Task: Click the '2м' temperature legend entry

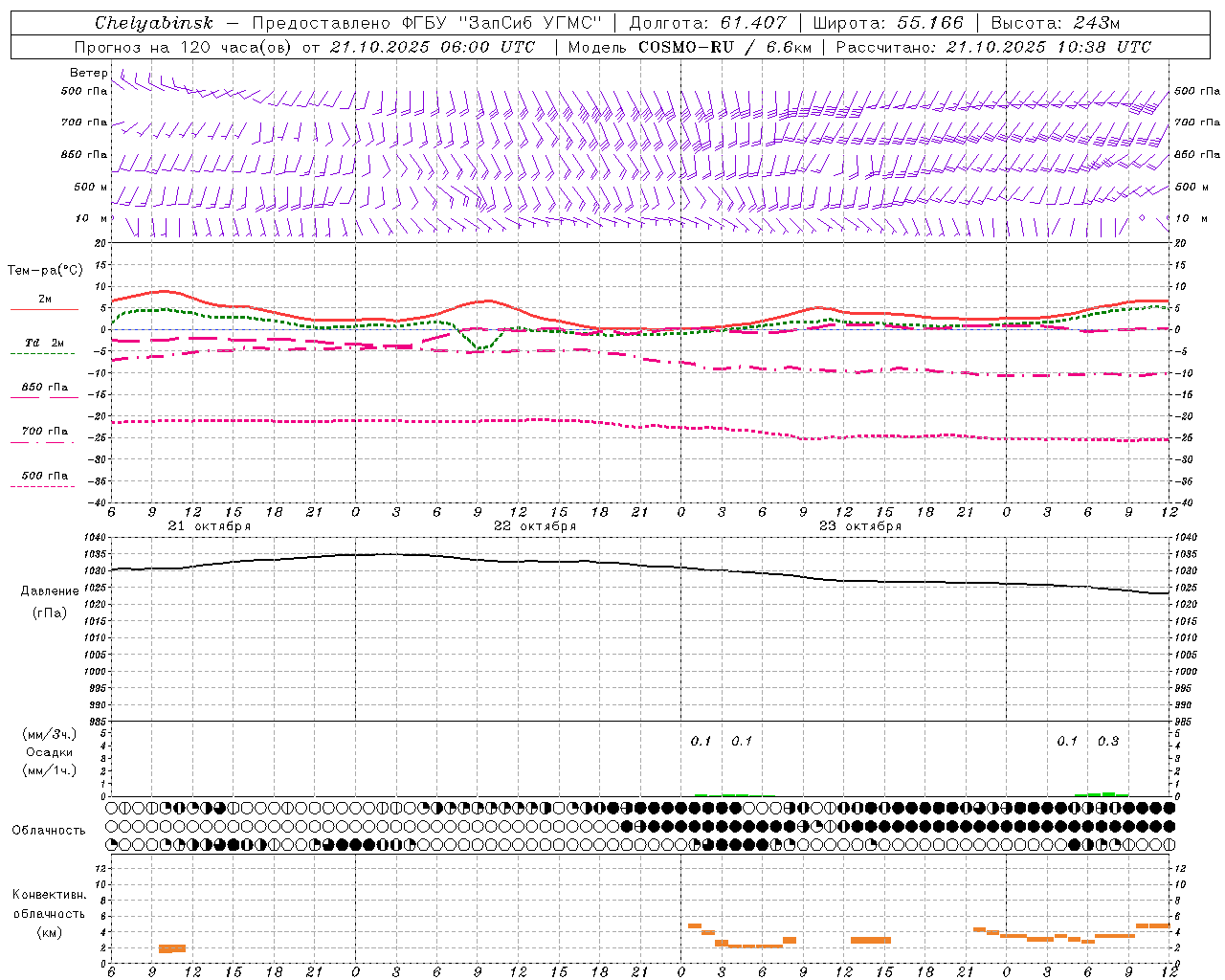Action: (45, 300)
